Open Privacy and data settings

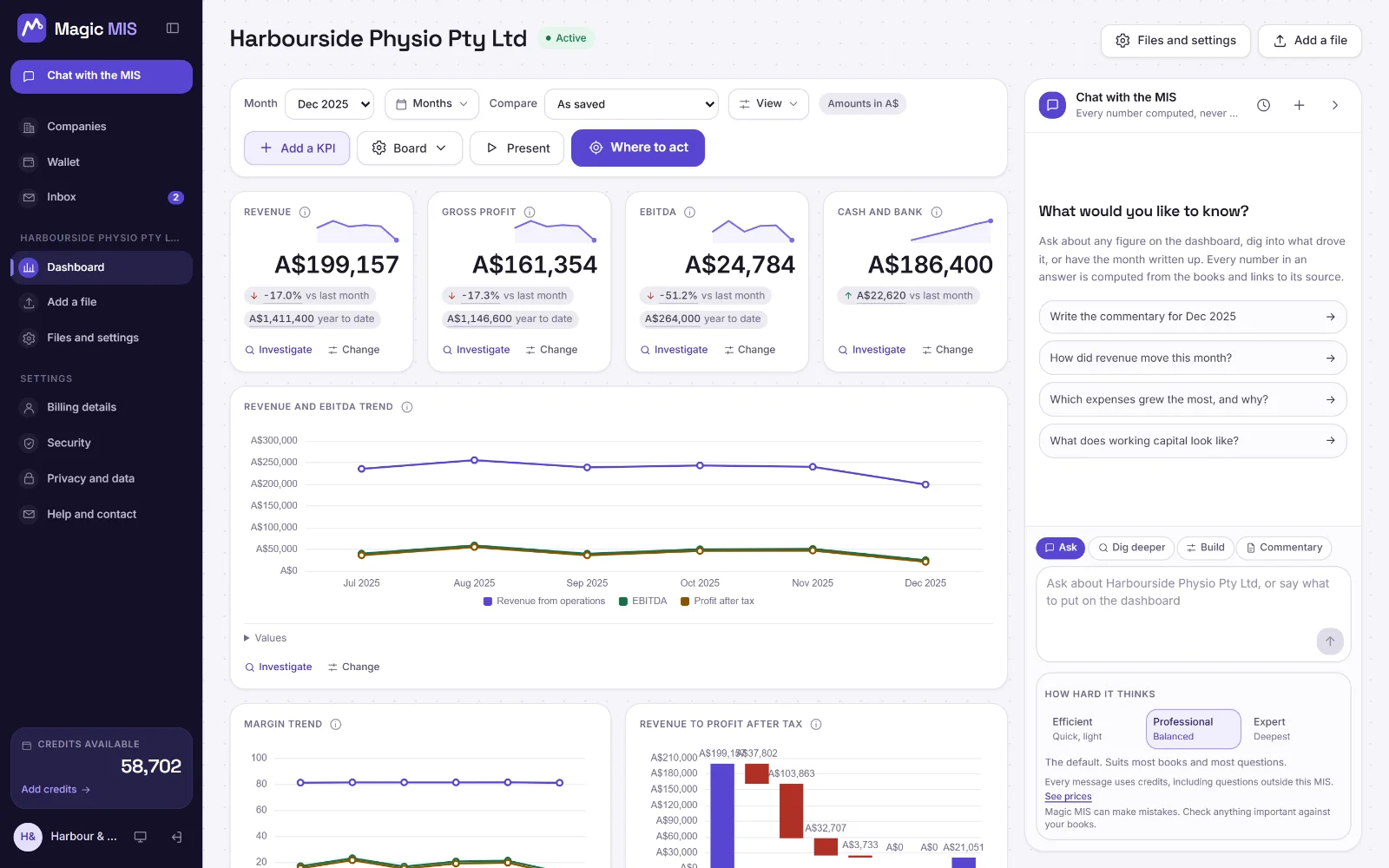click(x=102, y=478)
